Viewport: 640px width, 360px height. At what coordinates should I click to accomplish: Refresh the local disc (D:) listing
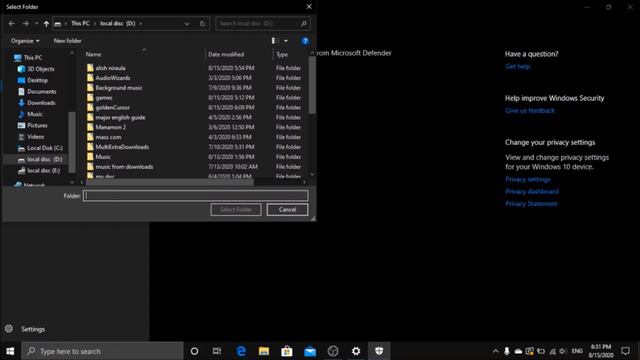[202, 24]
